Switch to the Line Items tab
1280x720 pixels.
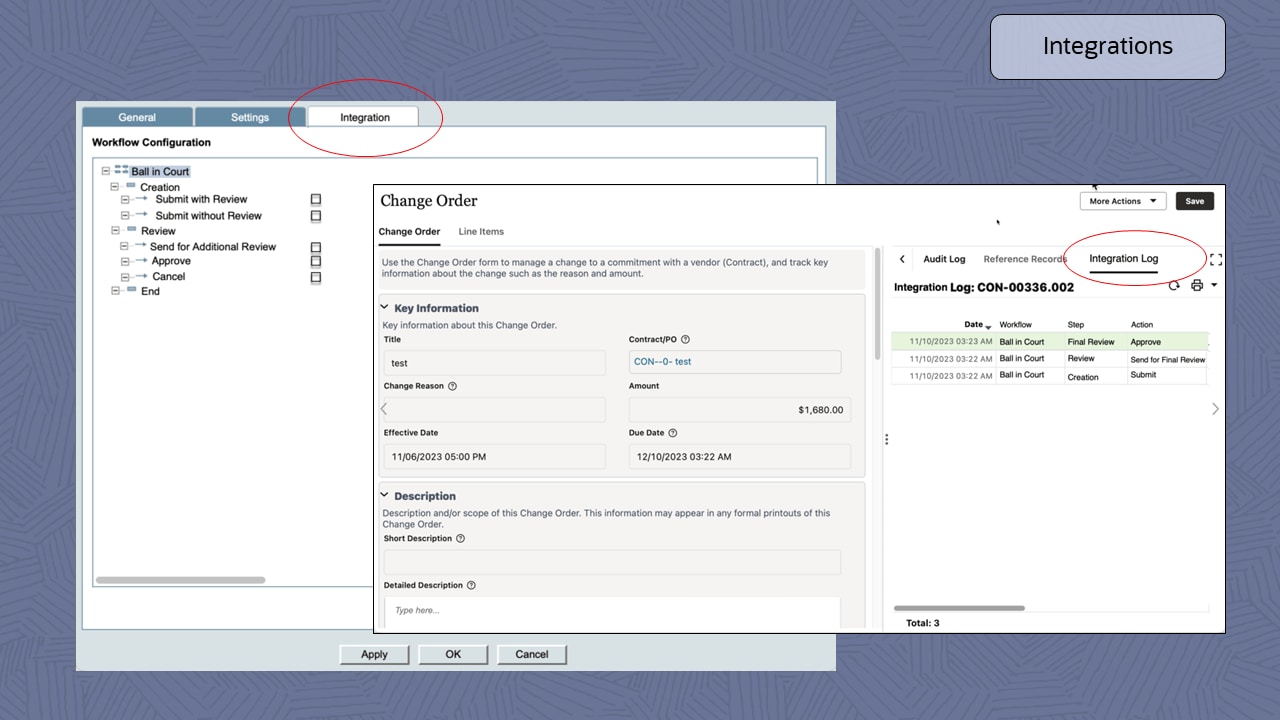(x=481, y=232)
